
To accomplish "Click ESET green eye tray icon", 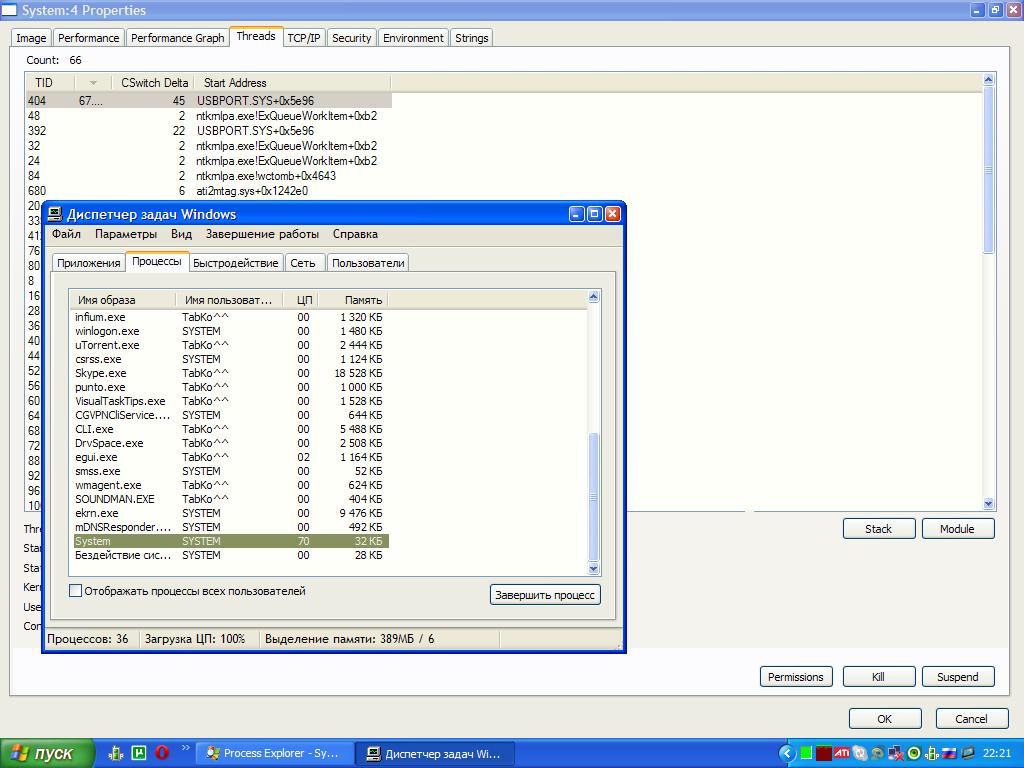I will [x=914, y=754].
